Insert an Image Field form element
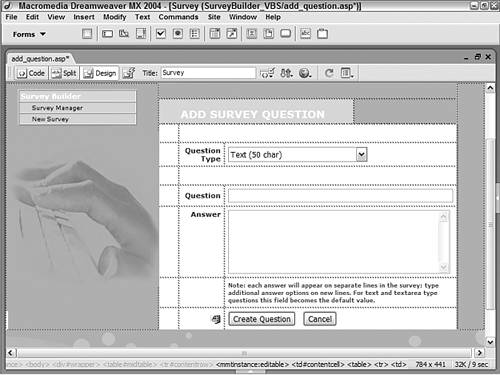 pos(252,34)
